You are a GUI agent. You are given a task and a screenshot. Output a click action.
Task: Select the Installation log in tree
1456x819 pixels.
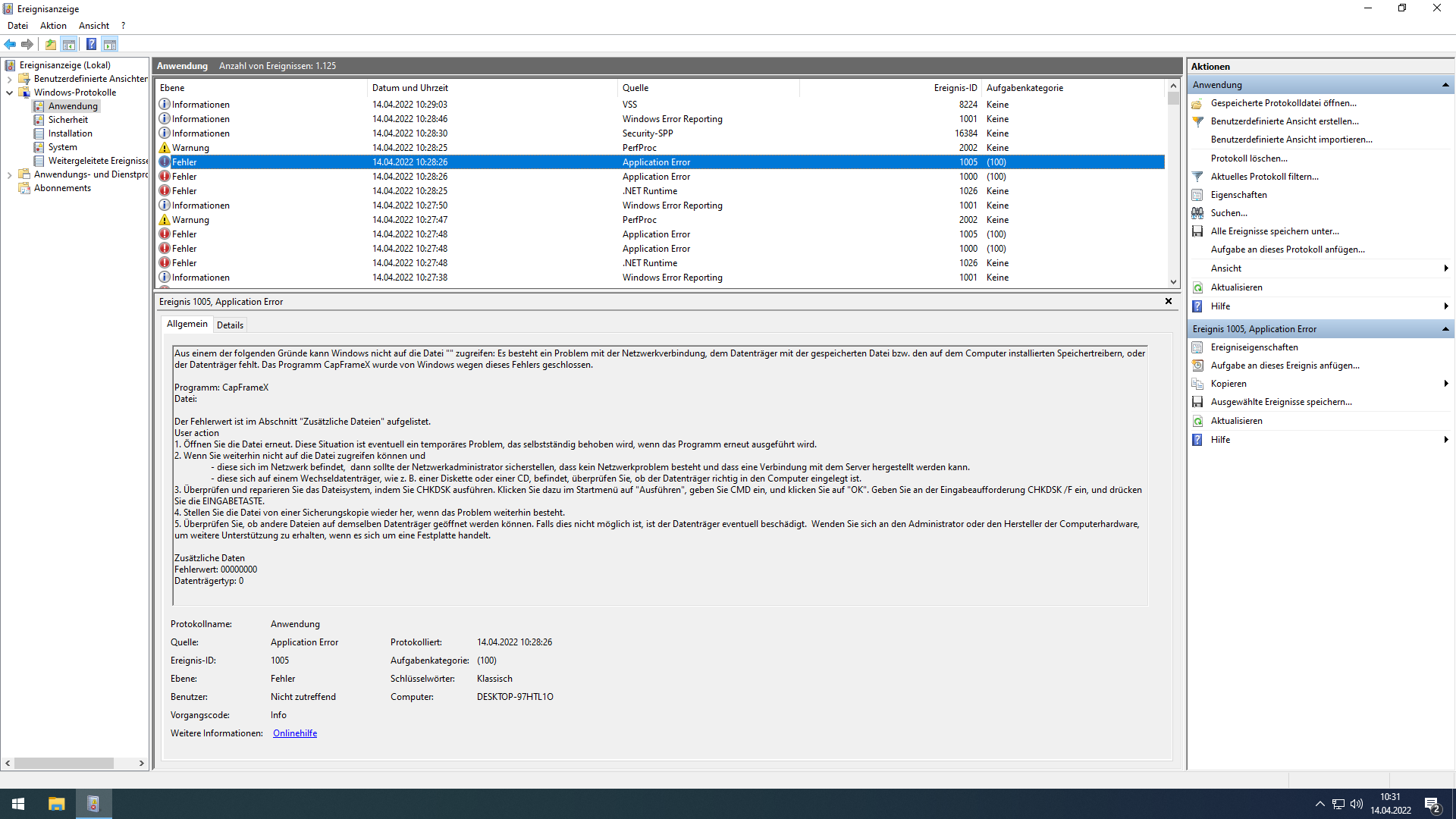(70, 133)
